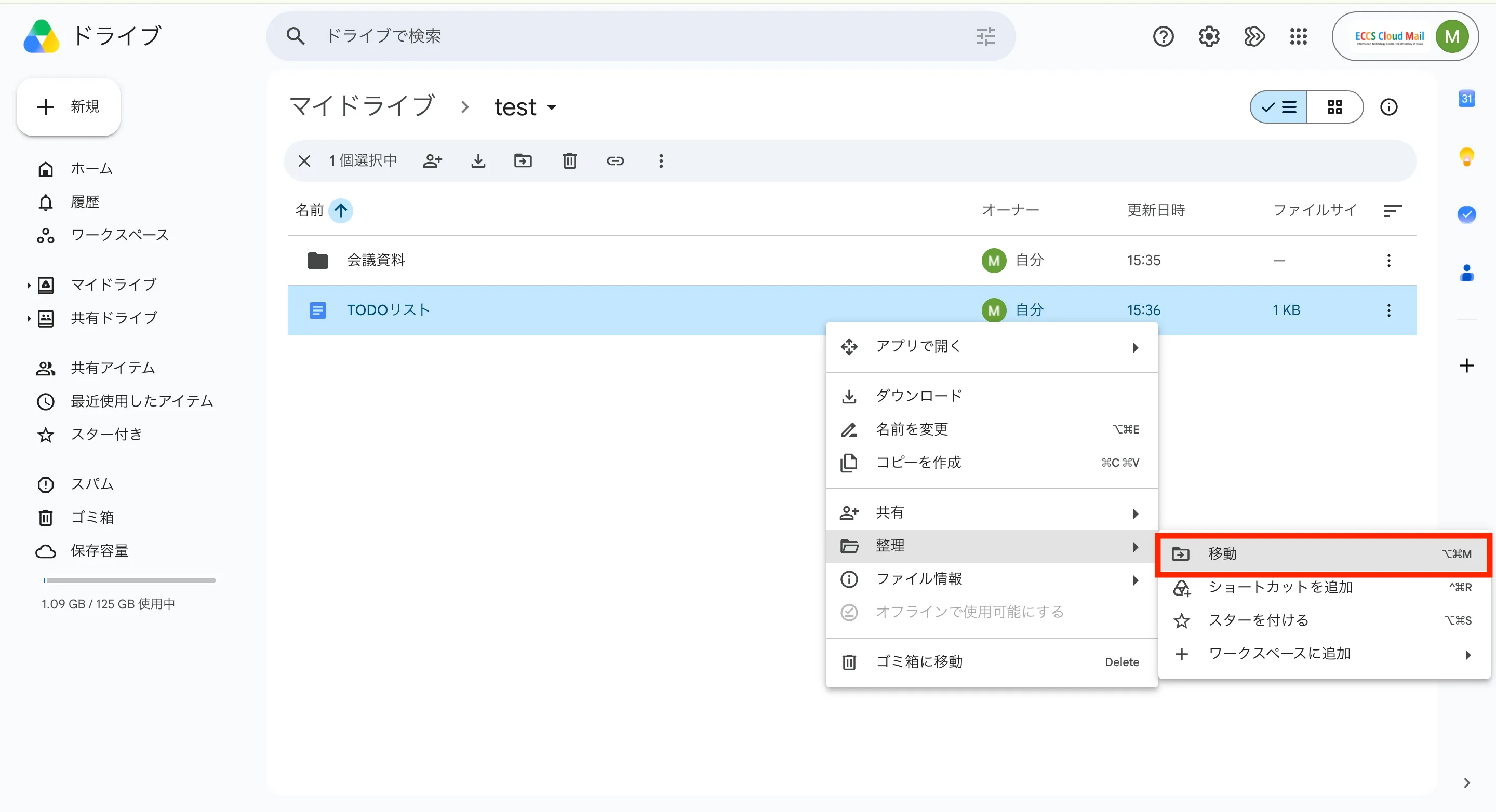Screen dimensions: 1496x812
Task: Click share person-plus icon in selection toolbar
Action: coord(433,161)
